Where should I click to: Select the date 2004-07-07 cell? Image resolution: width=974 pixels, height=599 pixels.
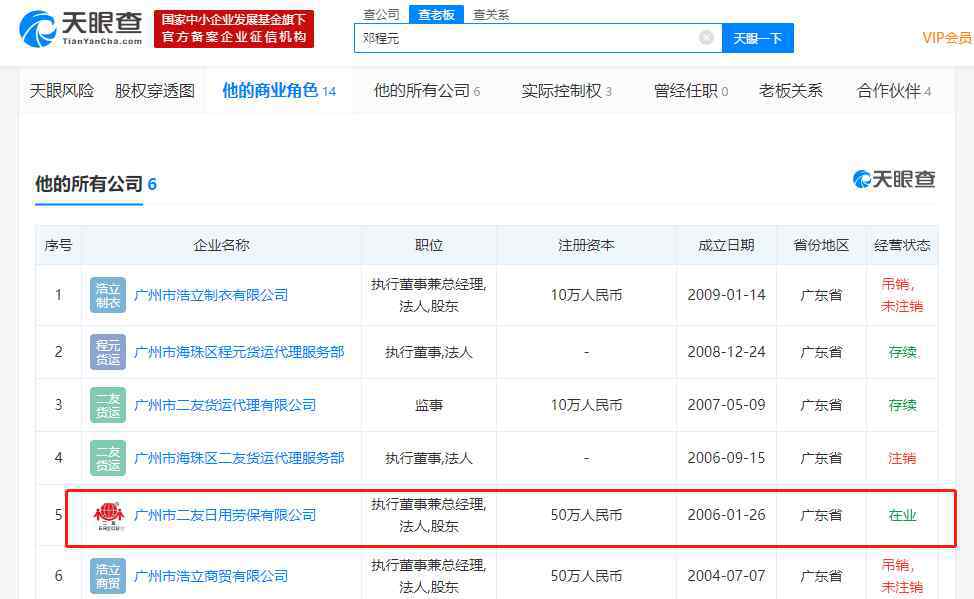click(x=726, y=576)
